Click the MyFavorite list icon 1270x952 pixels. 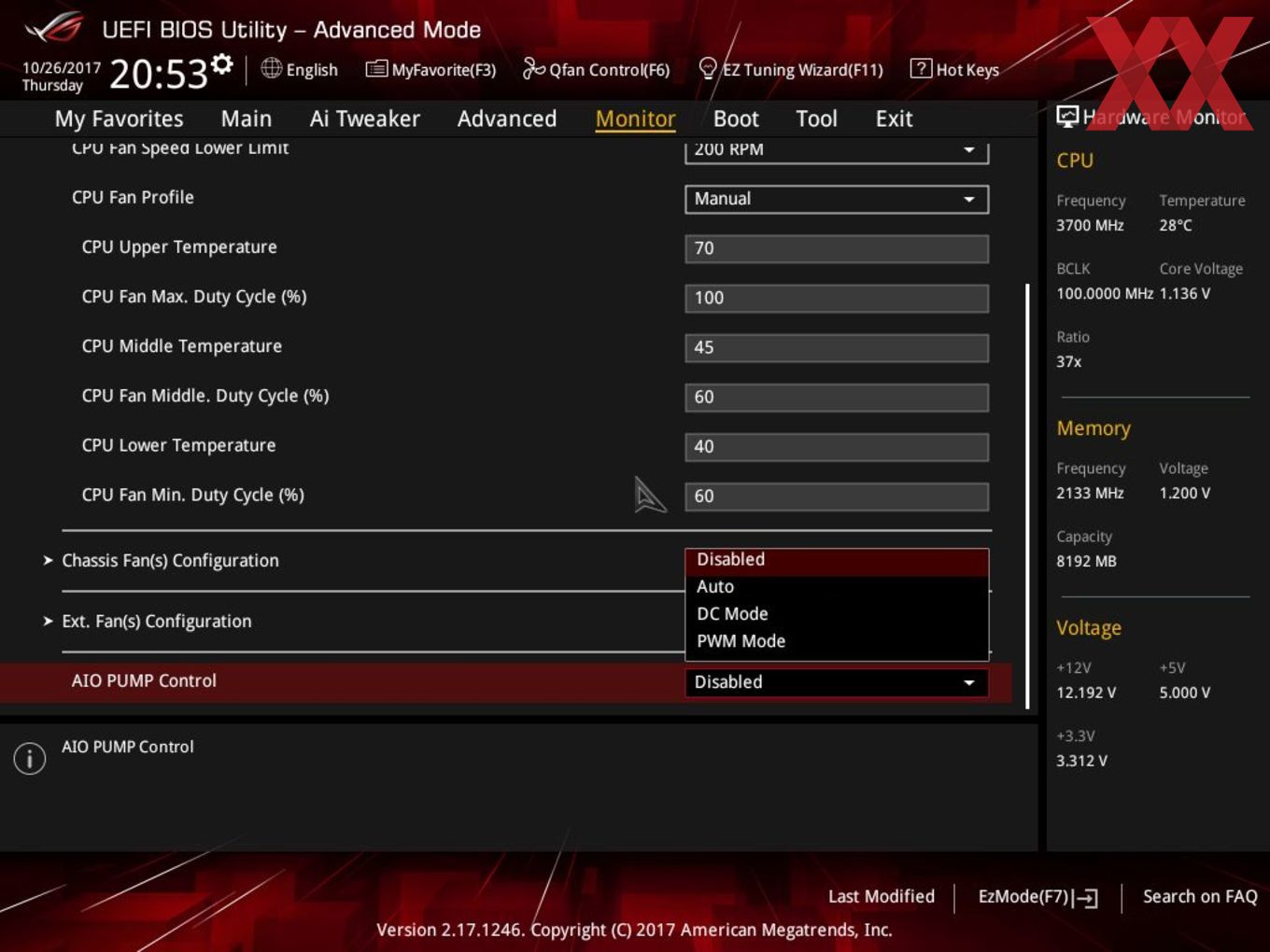click(376, 69)
